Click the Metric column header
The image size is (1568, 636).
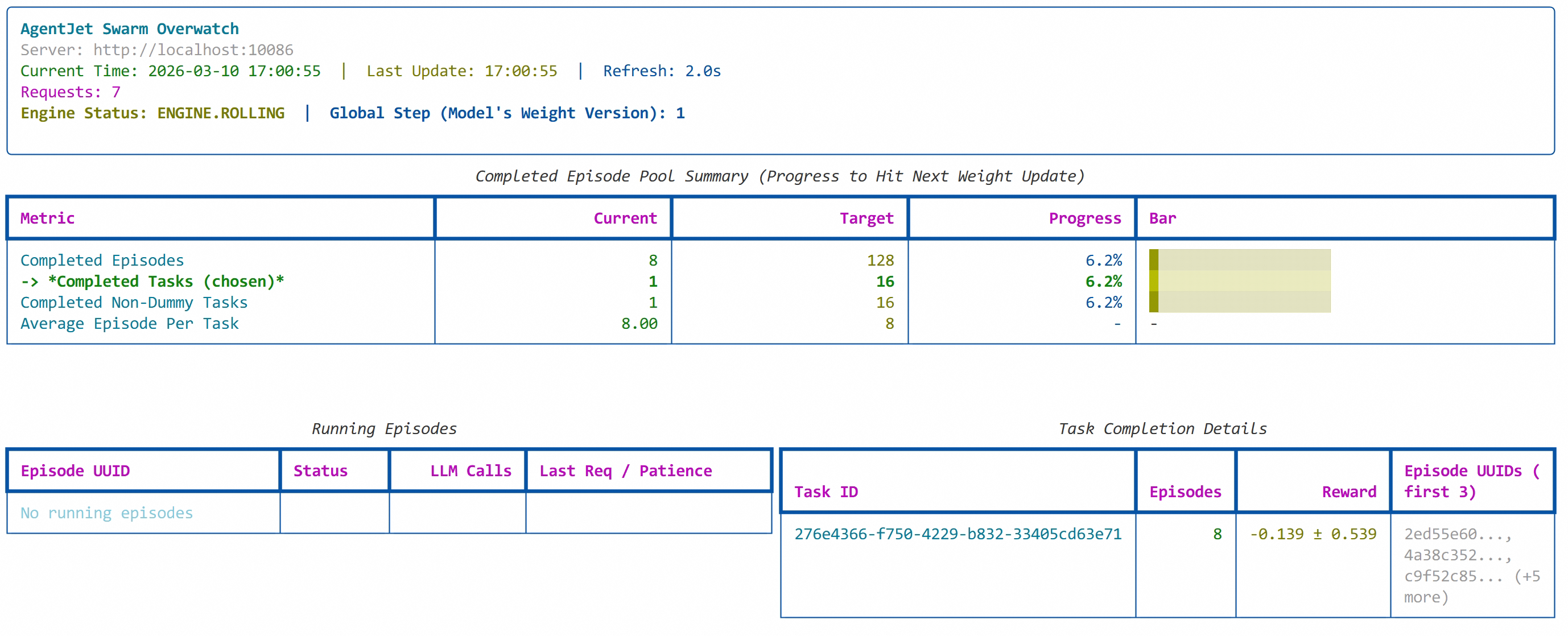pos(47,218)
